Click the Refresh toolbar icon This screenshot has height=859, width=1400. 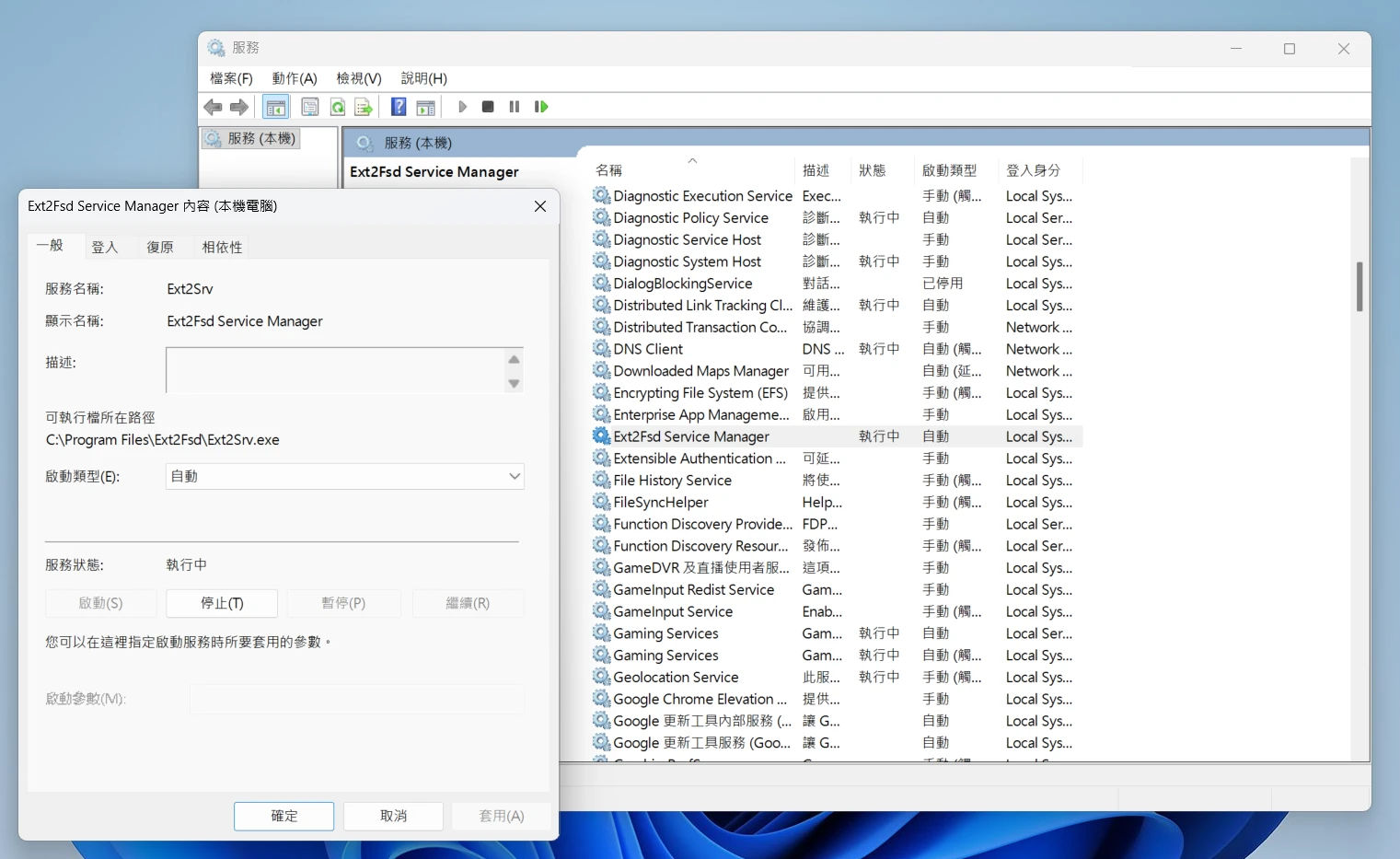click(x=338, y=108)
